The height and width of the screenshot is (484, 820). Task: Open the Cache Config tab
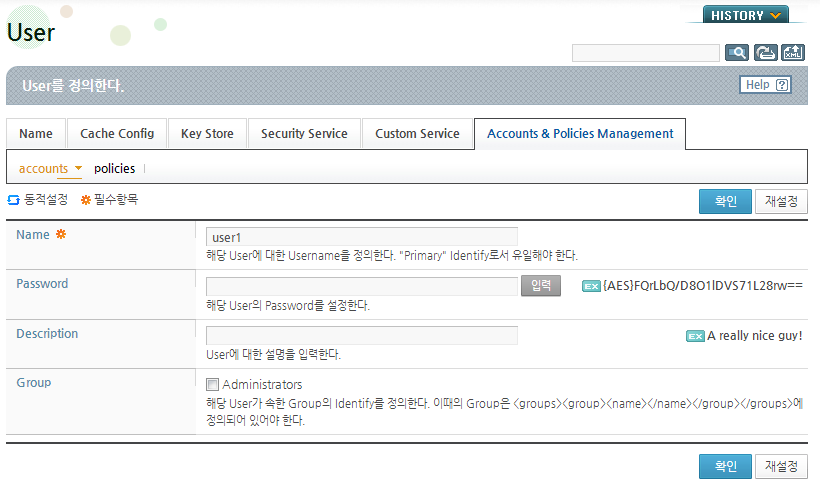pos(117,134)
